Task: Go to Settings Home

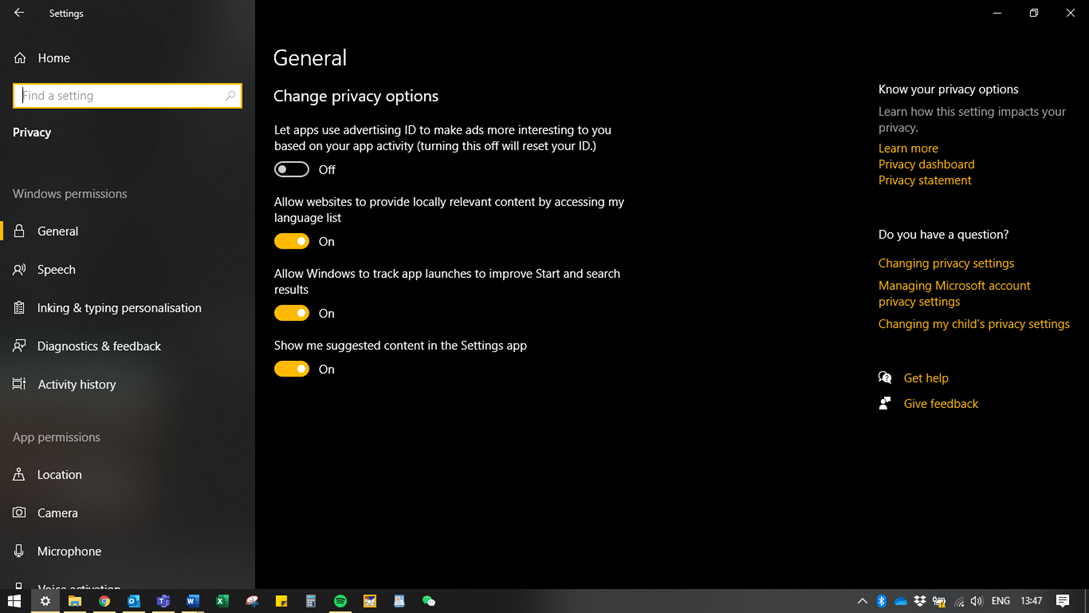Action: click(53, 58)
